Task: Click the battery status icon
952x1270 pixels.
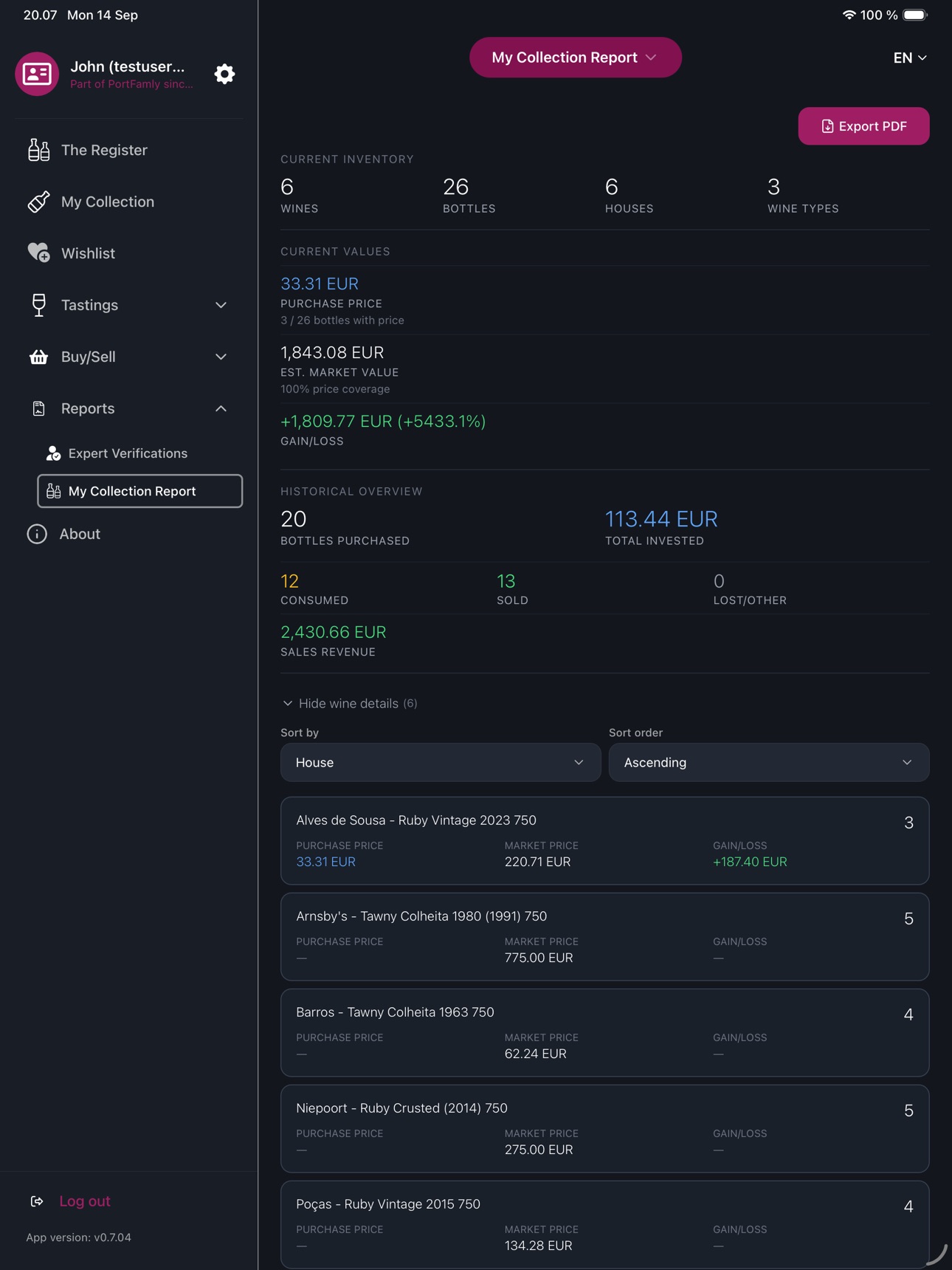Action: tap(915, 15)
